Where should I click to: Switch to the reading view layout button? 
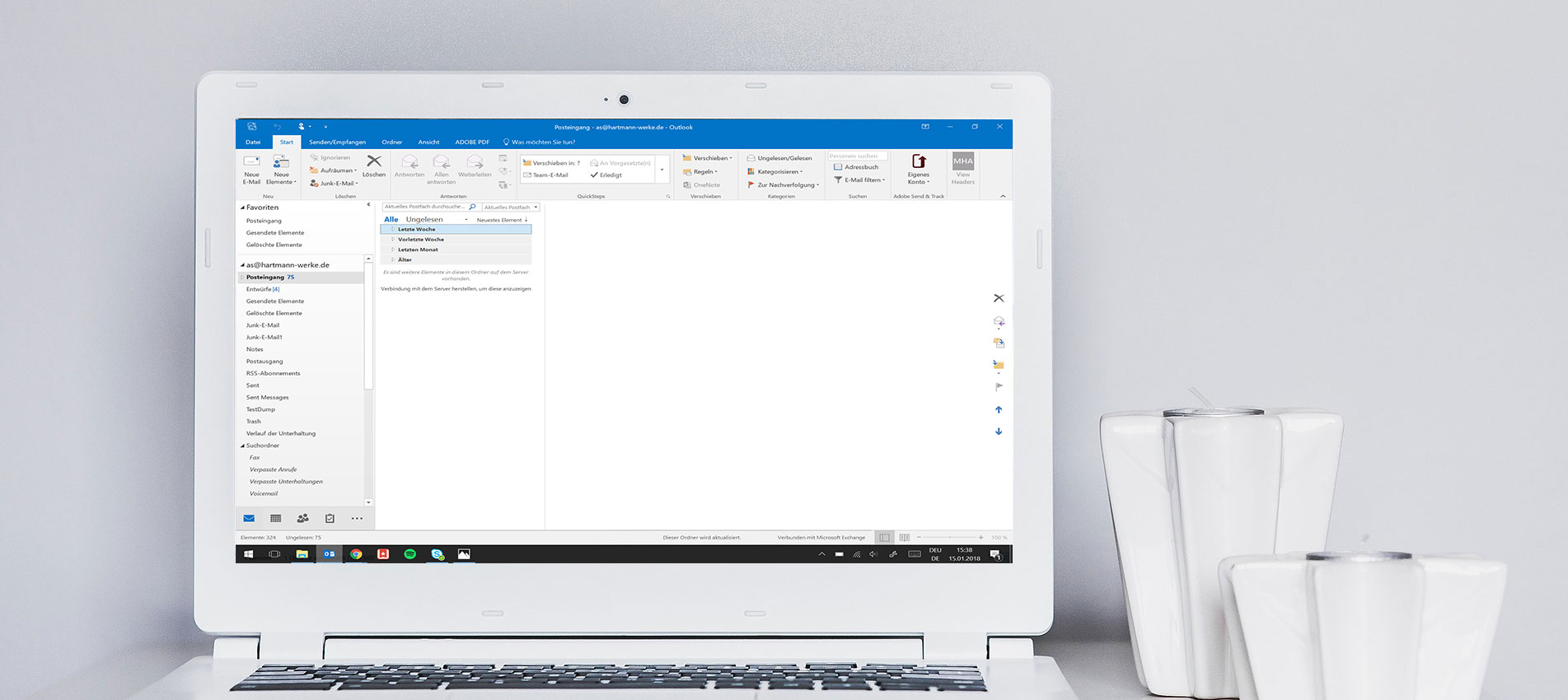coord(904,537)
